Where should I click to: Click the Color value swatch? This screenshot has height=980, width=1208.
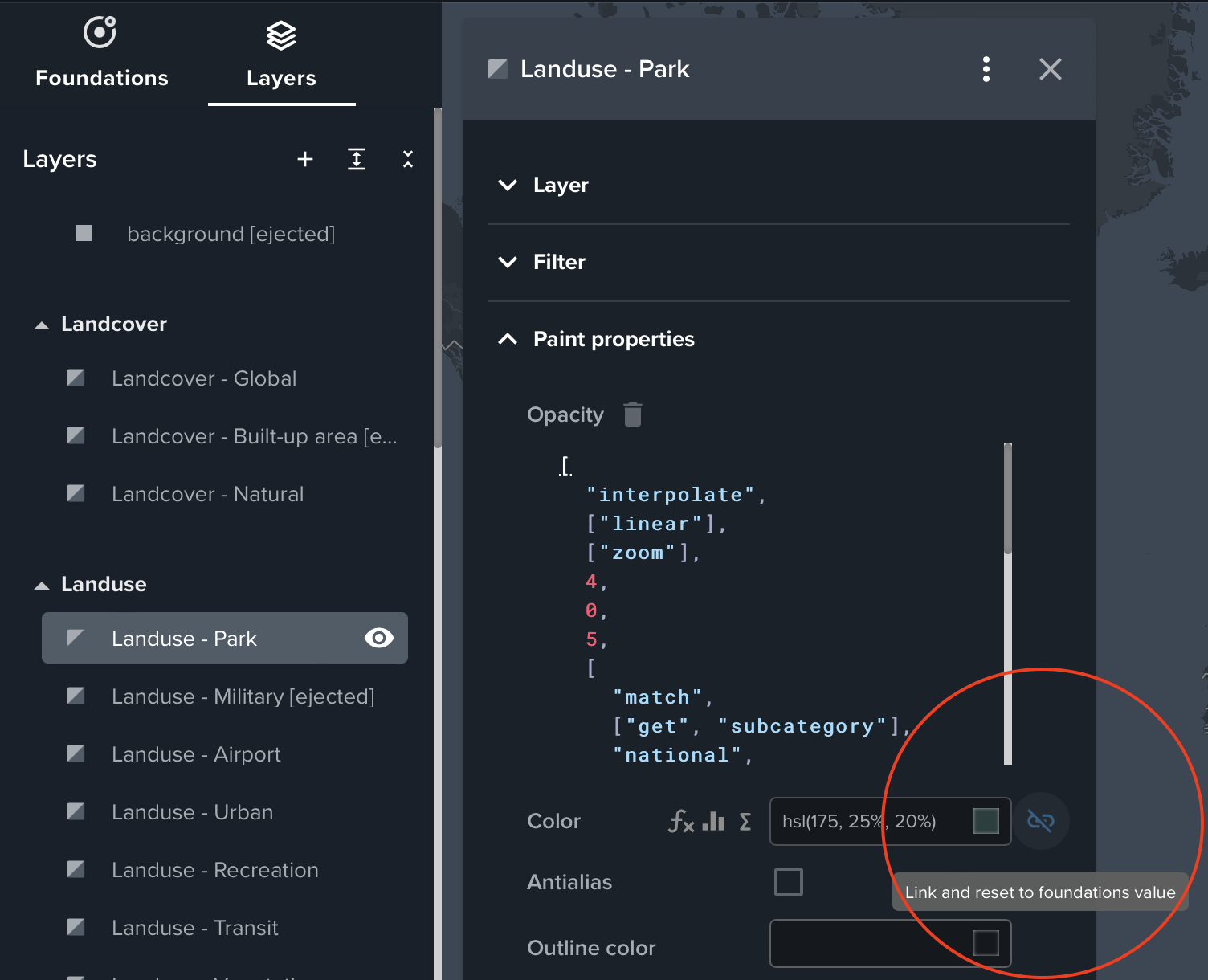(x=986, y=821)
